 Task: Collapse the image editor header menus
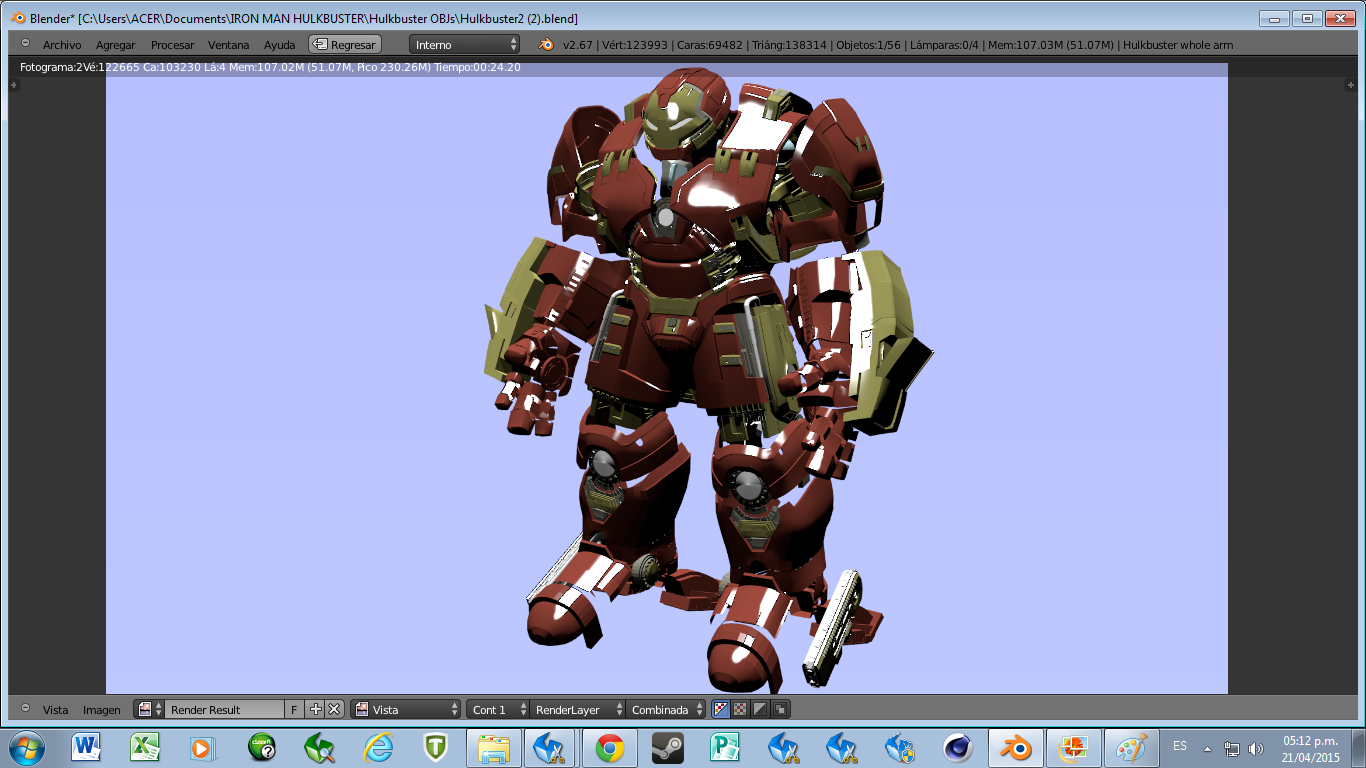(x=25, y=708)
